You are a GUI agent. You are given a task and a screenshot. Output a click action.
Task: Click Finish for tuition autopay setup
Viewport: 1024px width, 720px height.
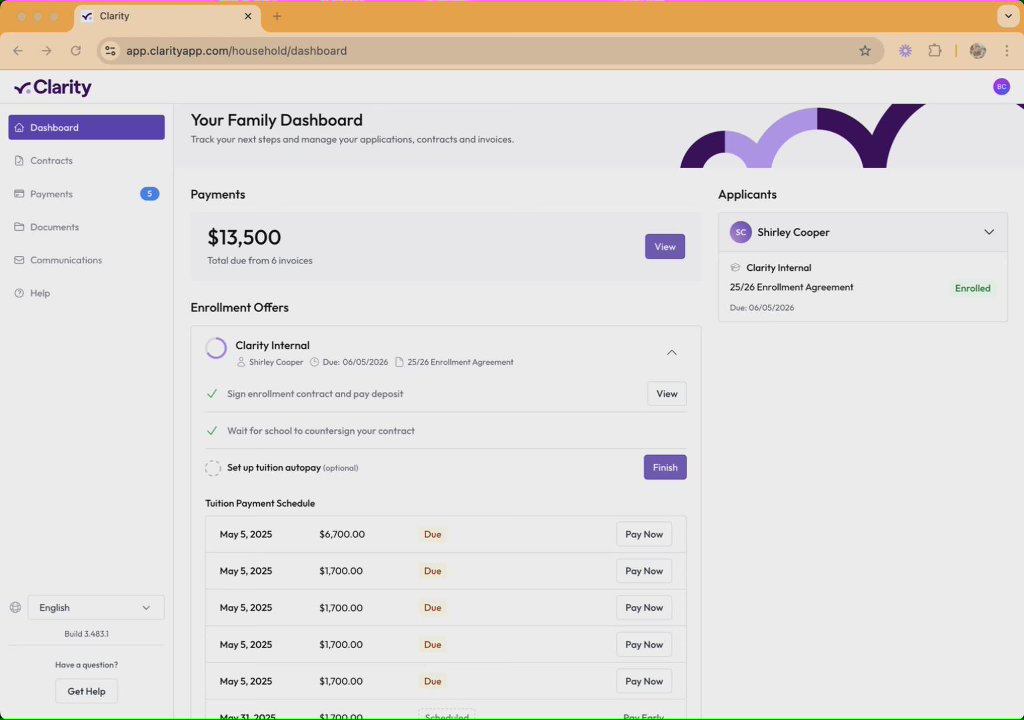pyautogui.click(x=665, y=467)
